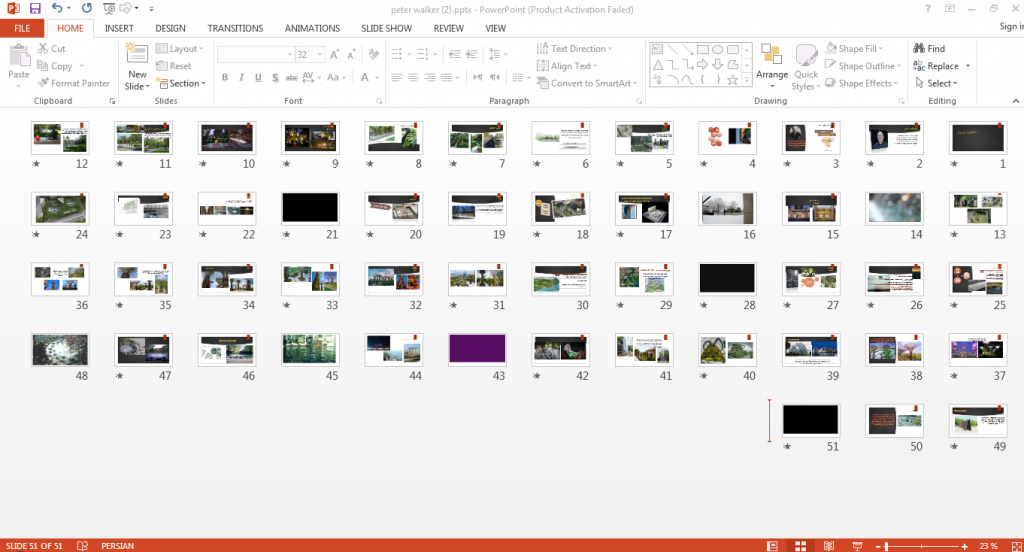Click the Find binoculars icon
The image size is (1024, 552).
point(919,48)
